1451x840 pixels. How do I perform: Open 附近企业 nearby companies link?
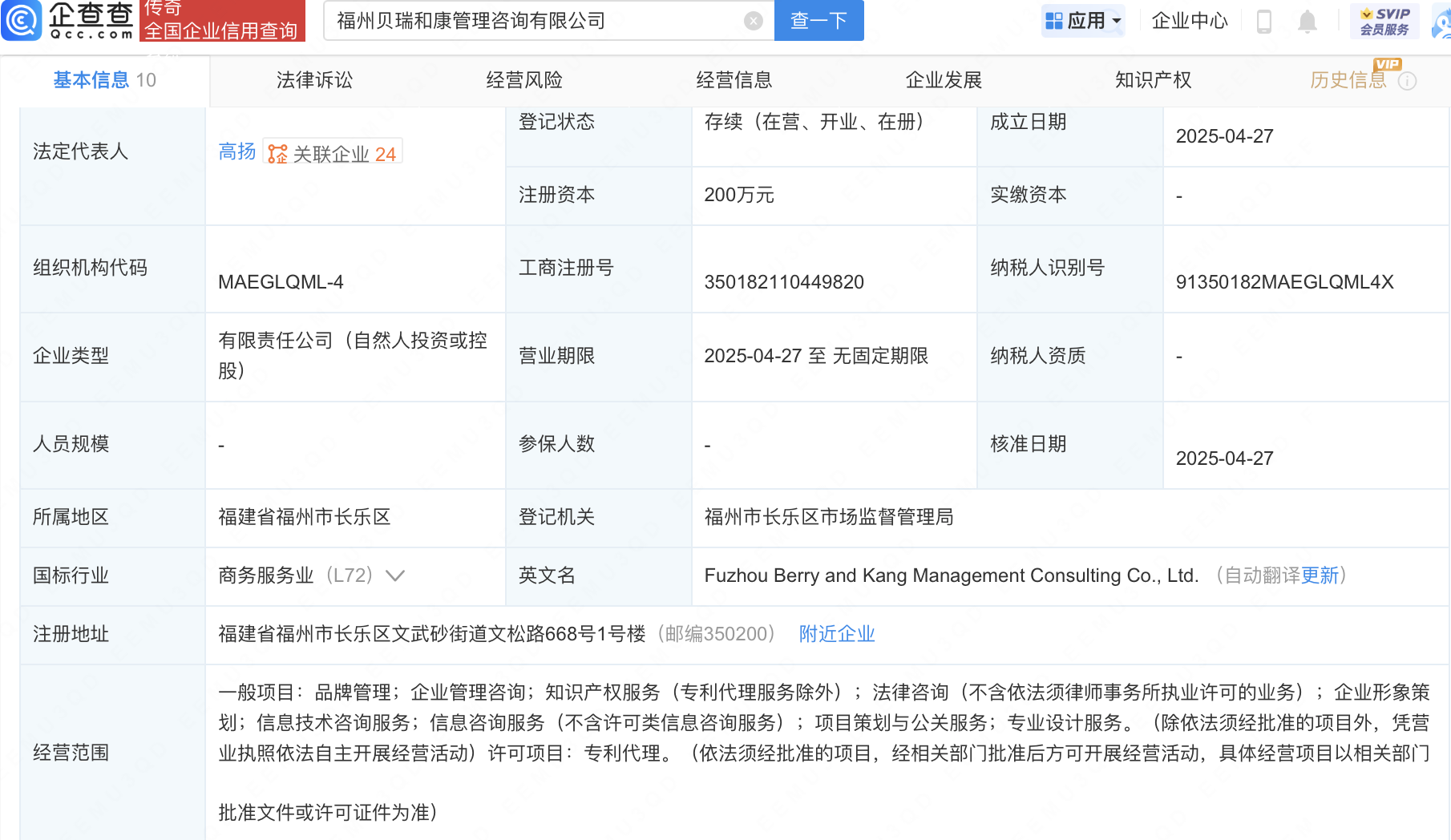837,634
